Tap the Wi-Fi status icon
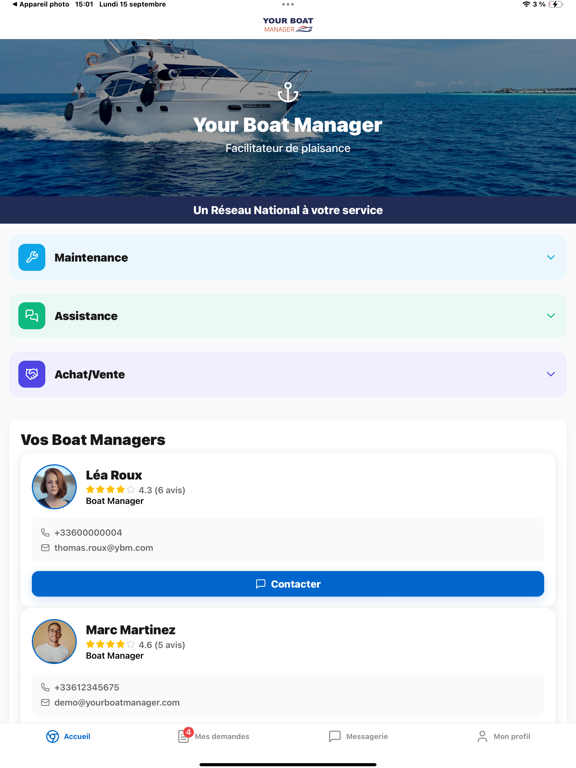 [527, 4]
